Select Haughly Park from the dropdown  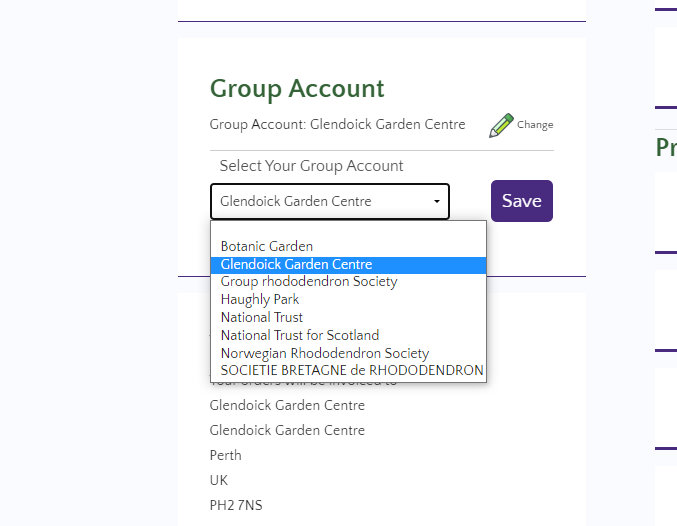click(x=260, y=299)
